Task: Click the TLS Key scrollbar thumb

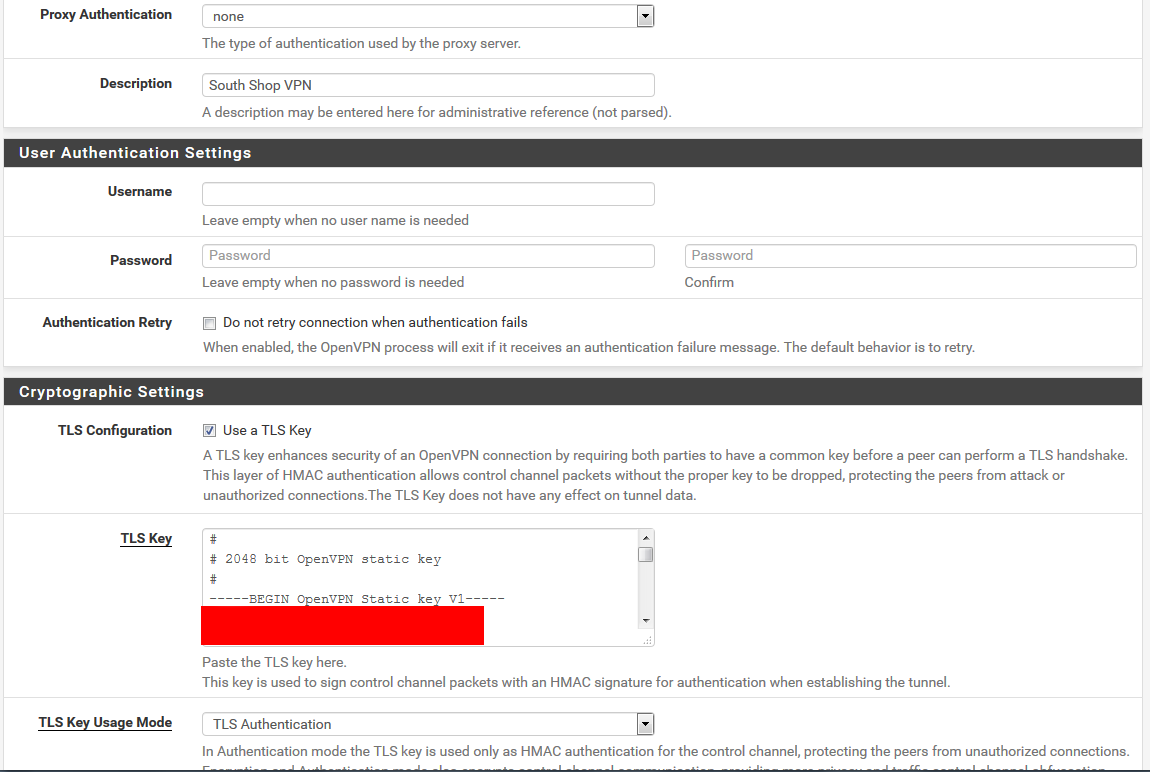Action: coord(646,555)
